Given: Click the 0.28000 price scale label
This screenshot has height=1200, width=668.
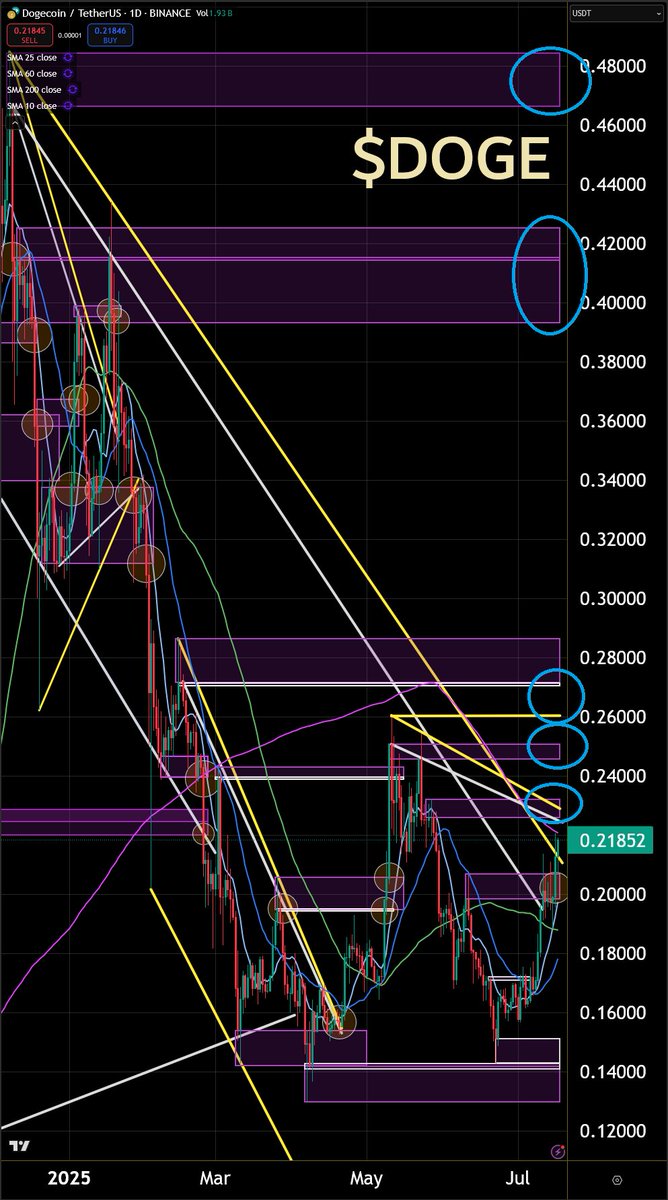Looking at the screenshot, I should coord(614,658).
